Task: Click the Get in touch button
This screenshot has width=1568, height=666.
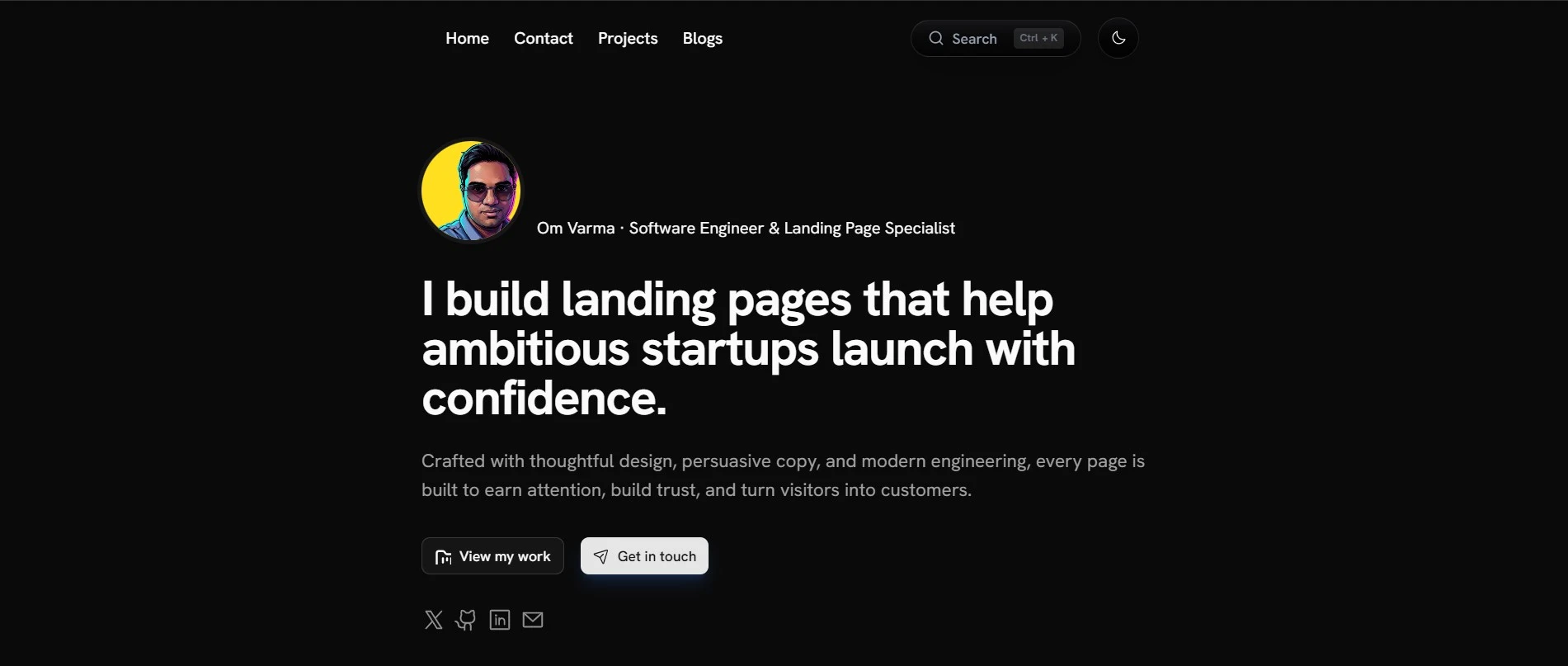Action: pyautogui.click(x=644, y=556)
